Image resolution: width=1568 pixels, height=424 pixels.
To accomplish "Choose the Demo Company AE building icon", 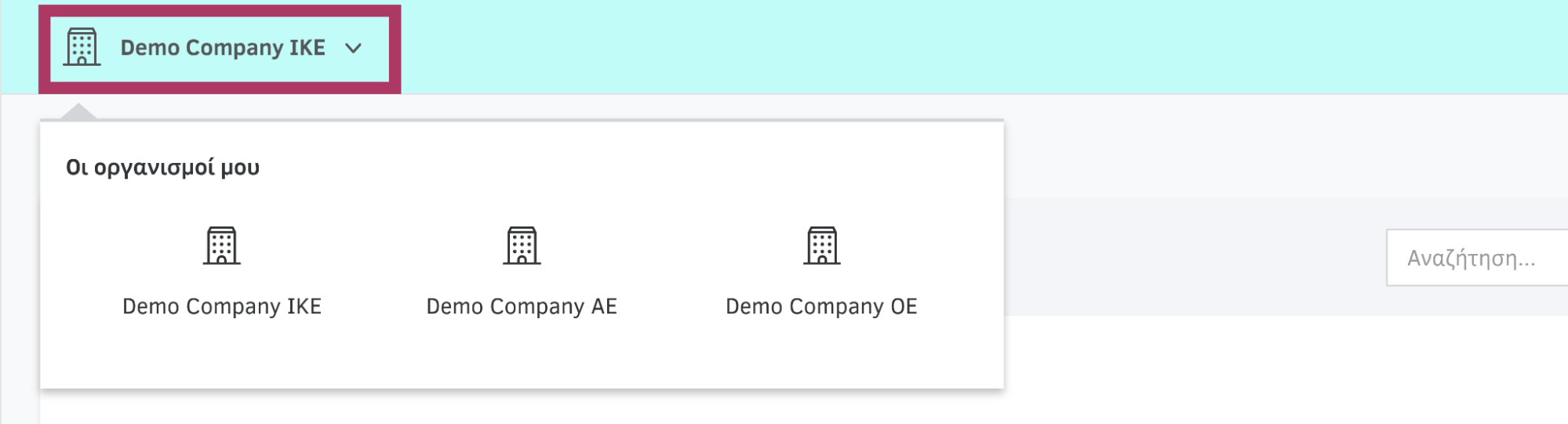I will coord(522,246).
